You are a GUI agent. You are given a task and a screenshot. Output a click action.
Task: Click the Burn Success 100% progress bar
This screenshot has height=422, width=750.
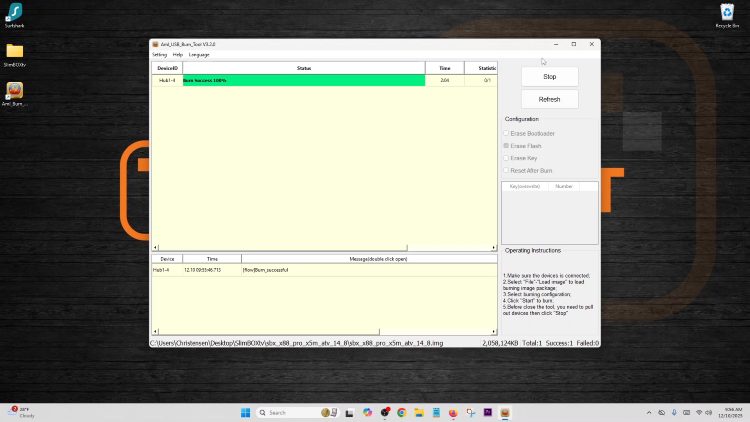[x=304, y=80]
